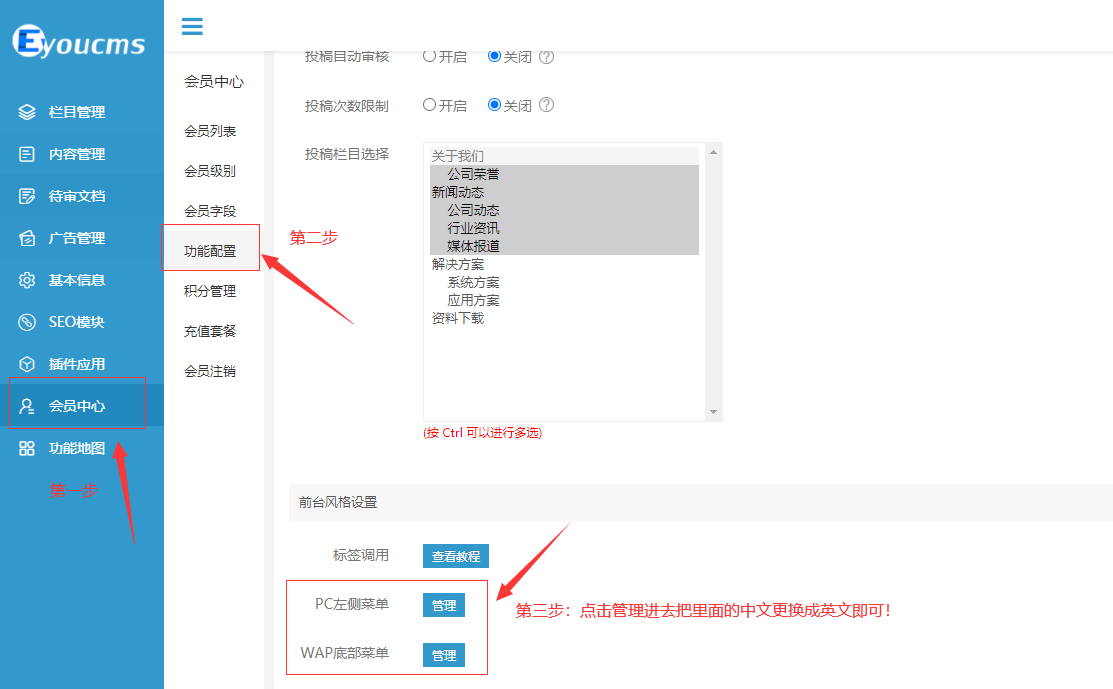Click the 内容管理 sidebar icon

pyautogui.click(x=27, y=154)
